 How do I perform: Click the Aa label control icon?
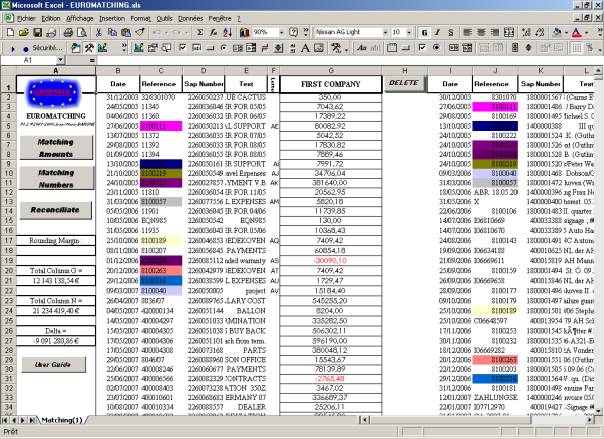pyautogui.click(x=361, y=48)
